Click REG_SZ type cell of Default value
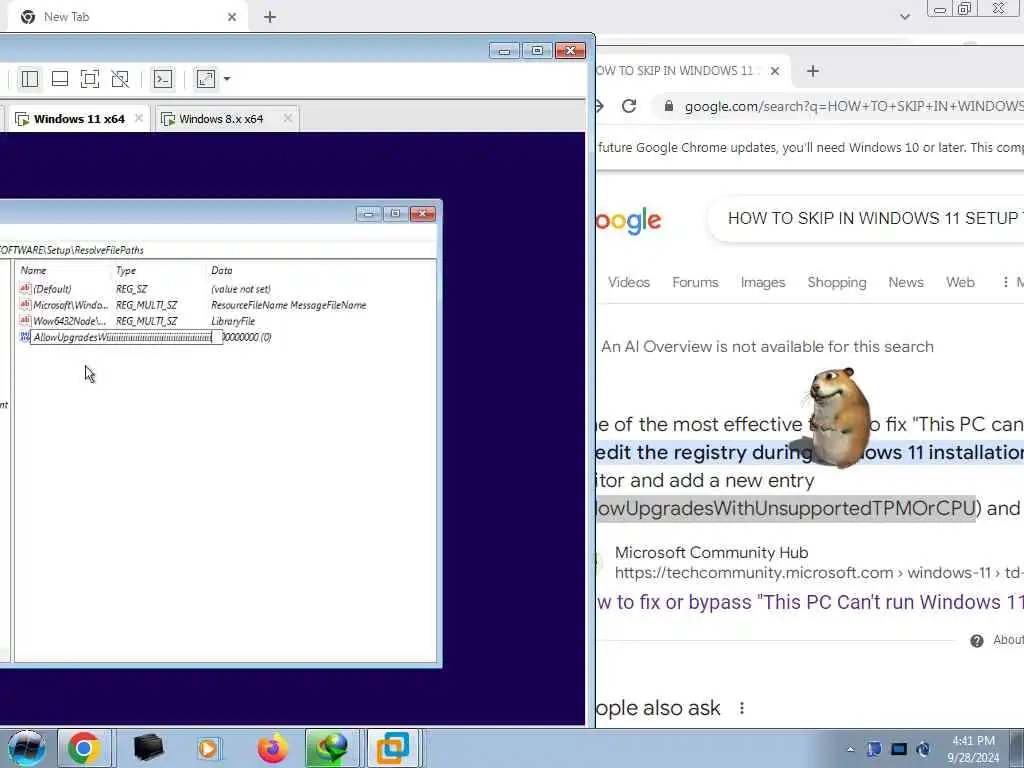 [x=132, y=289]
